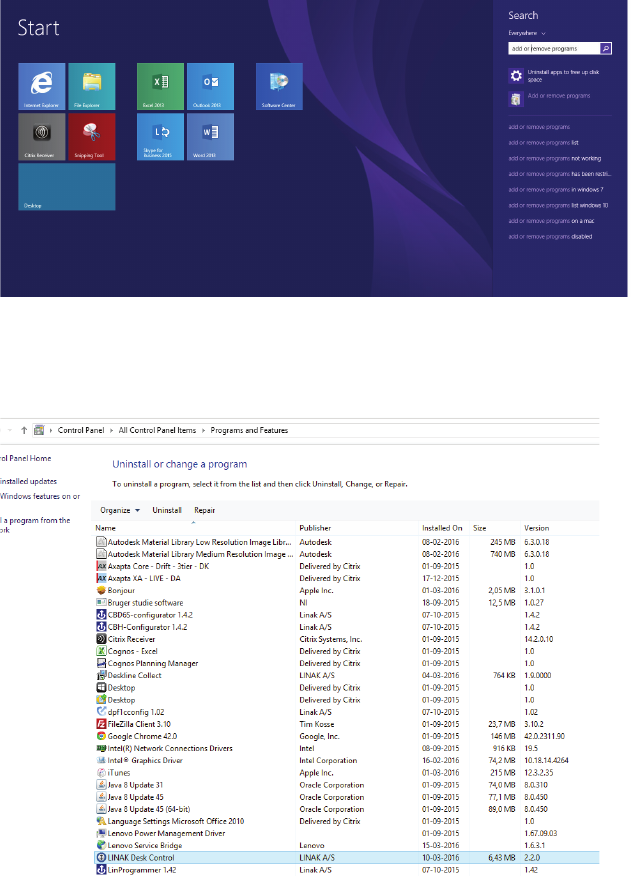The height and width of the screenshot is (876, 632).
Task: Launch the Snipping Tool tile
Action: click(92, 137)
